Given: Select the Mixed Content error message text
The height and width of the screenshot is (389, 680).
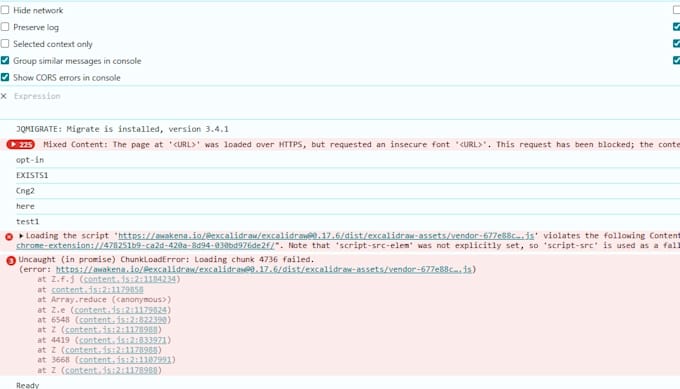Looking at the screenshot, I should pyautogui.click(x=361, y=144).
